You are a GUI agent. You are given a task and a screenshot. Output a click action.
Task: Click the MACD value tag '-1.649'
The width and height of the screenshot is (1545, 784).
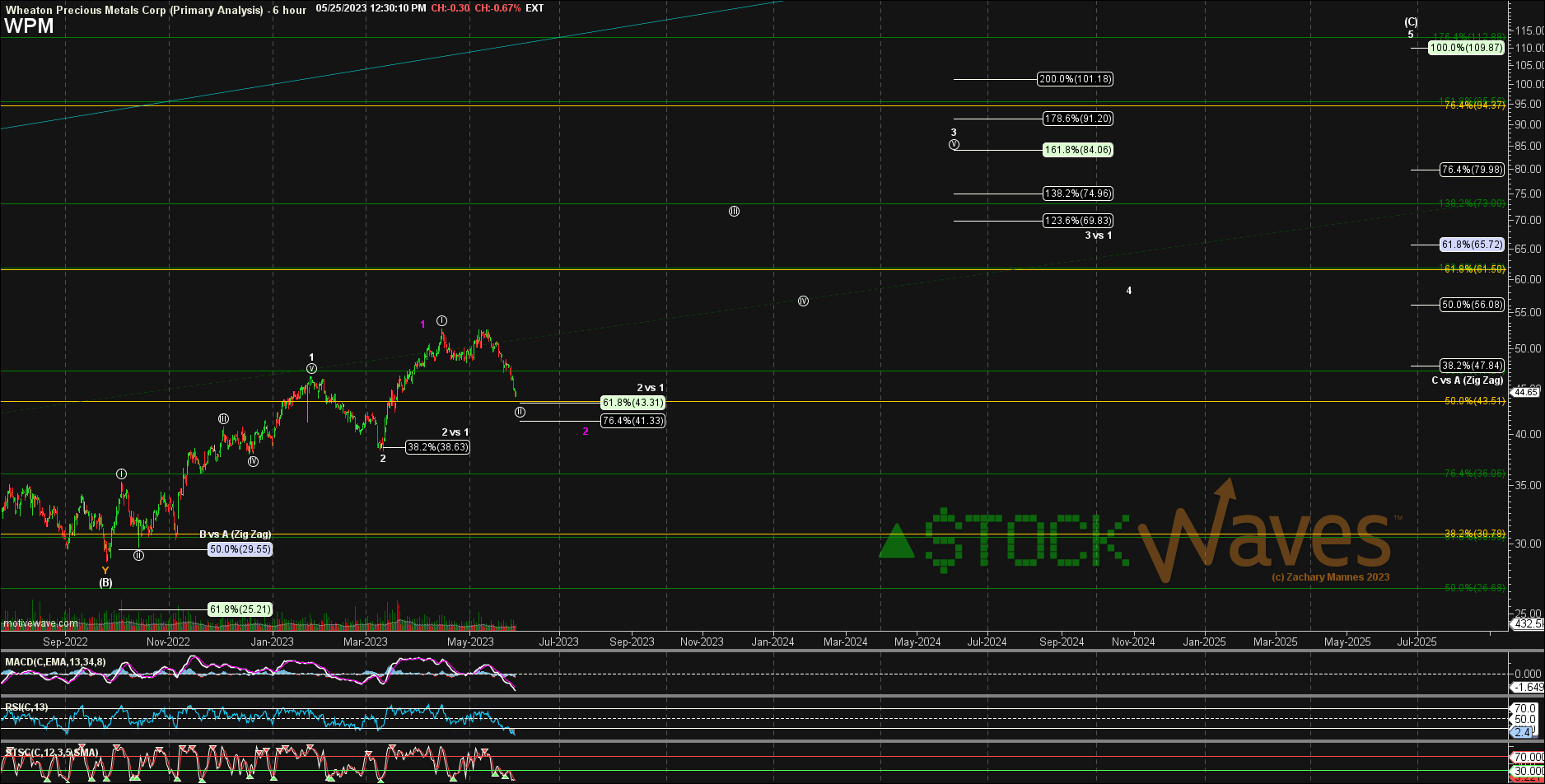point(1527,687)
